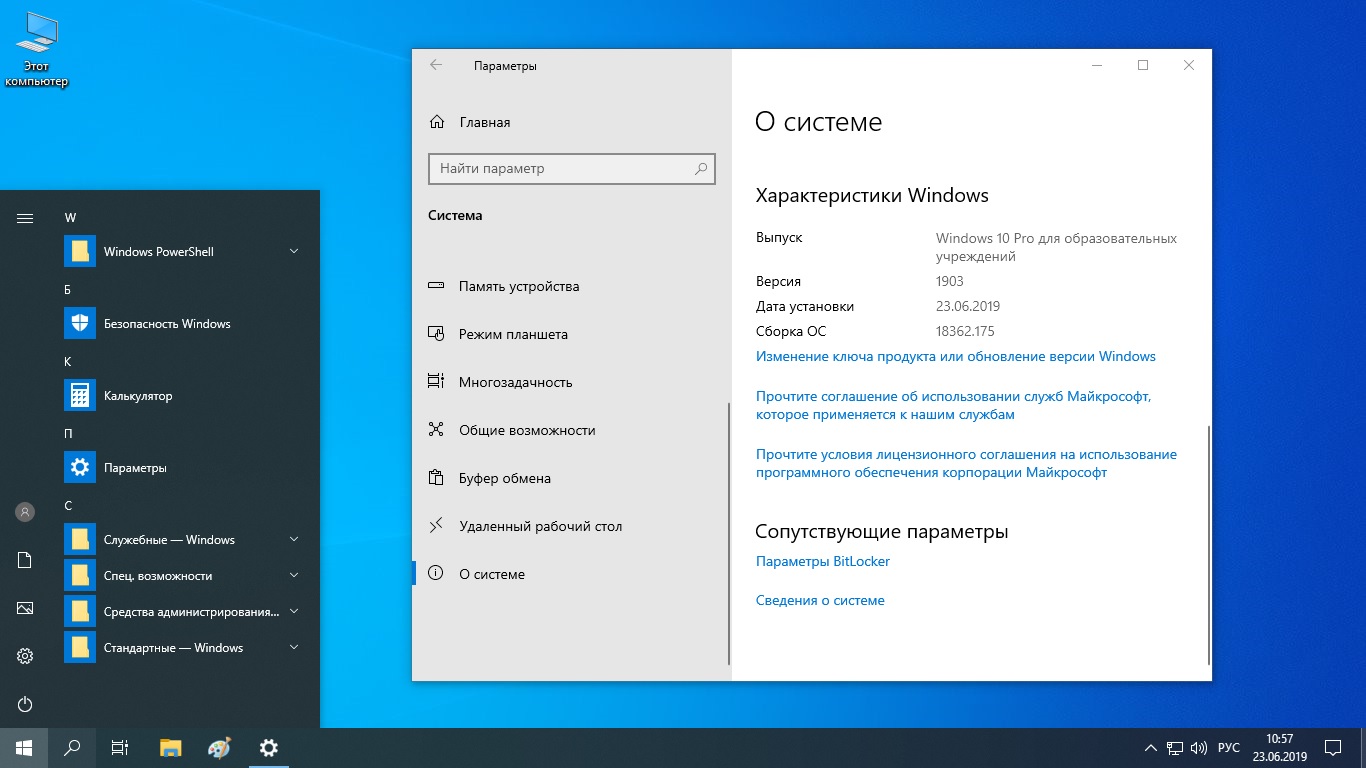Click the Show desktop strip on the taskbar
1366x768 pixels.
tap(1363, 748)
